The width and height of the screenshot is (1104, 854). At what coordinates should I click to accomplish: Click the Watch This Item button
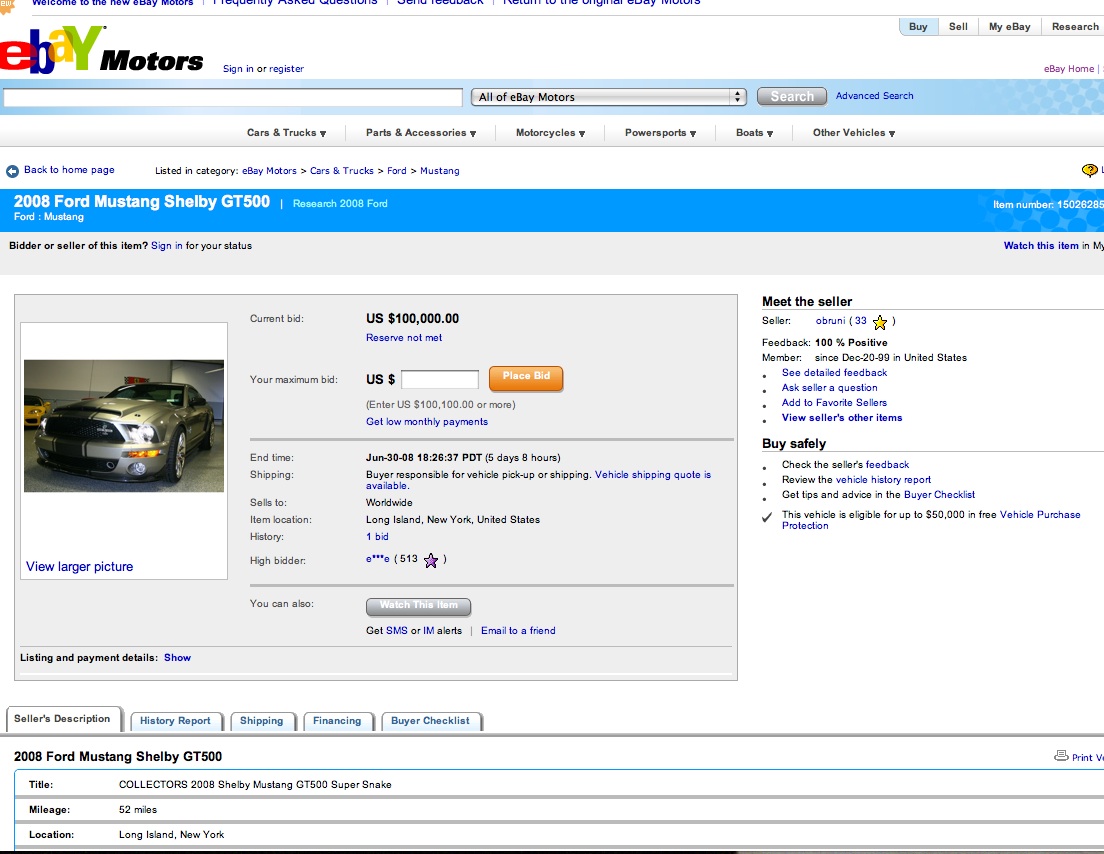418,606
